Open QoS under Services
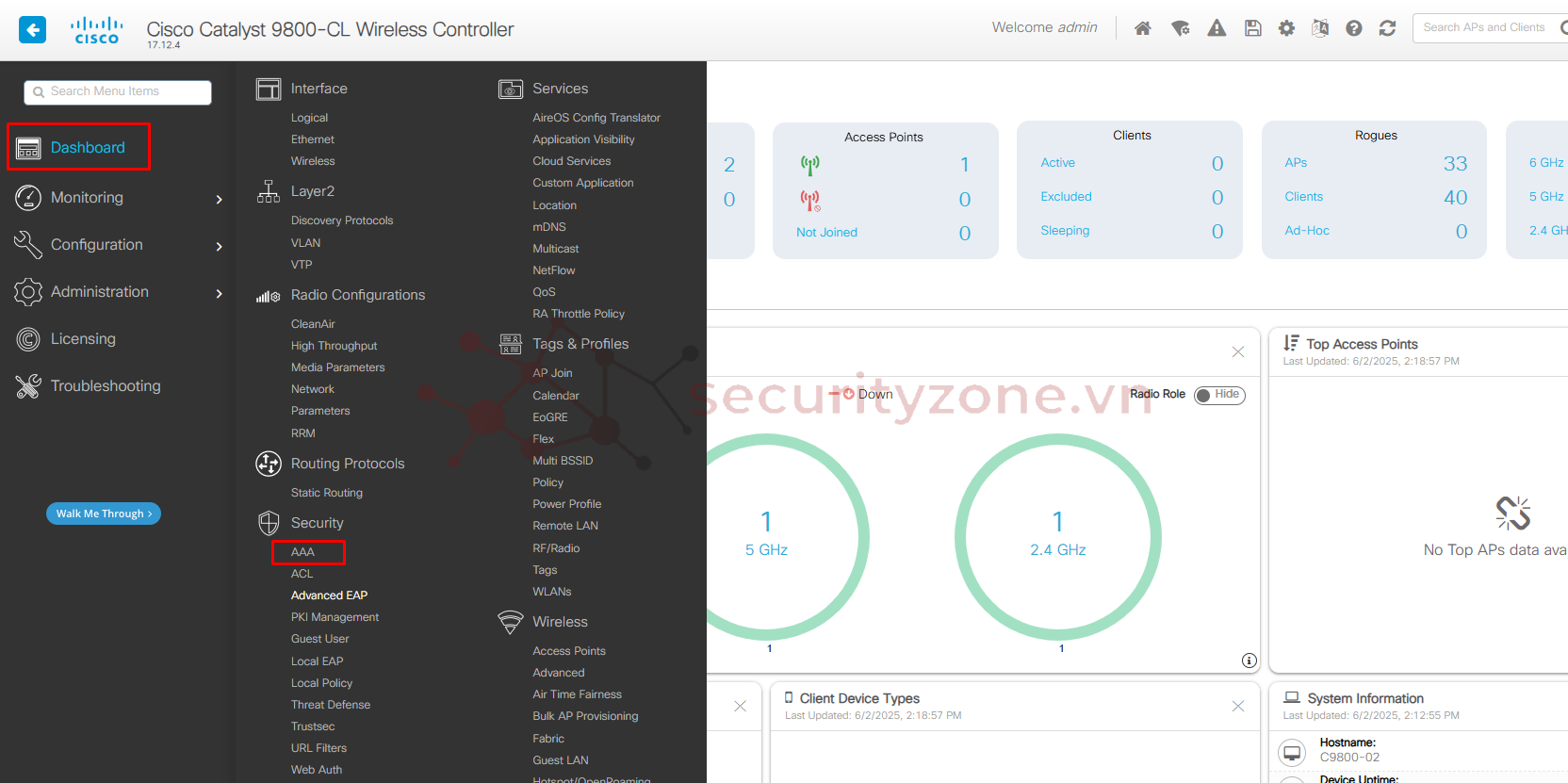1568x783 pixels. coord(544,292)
